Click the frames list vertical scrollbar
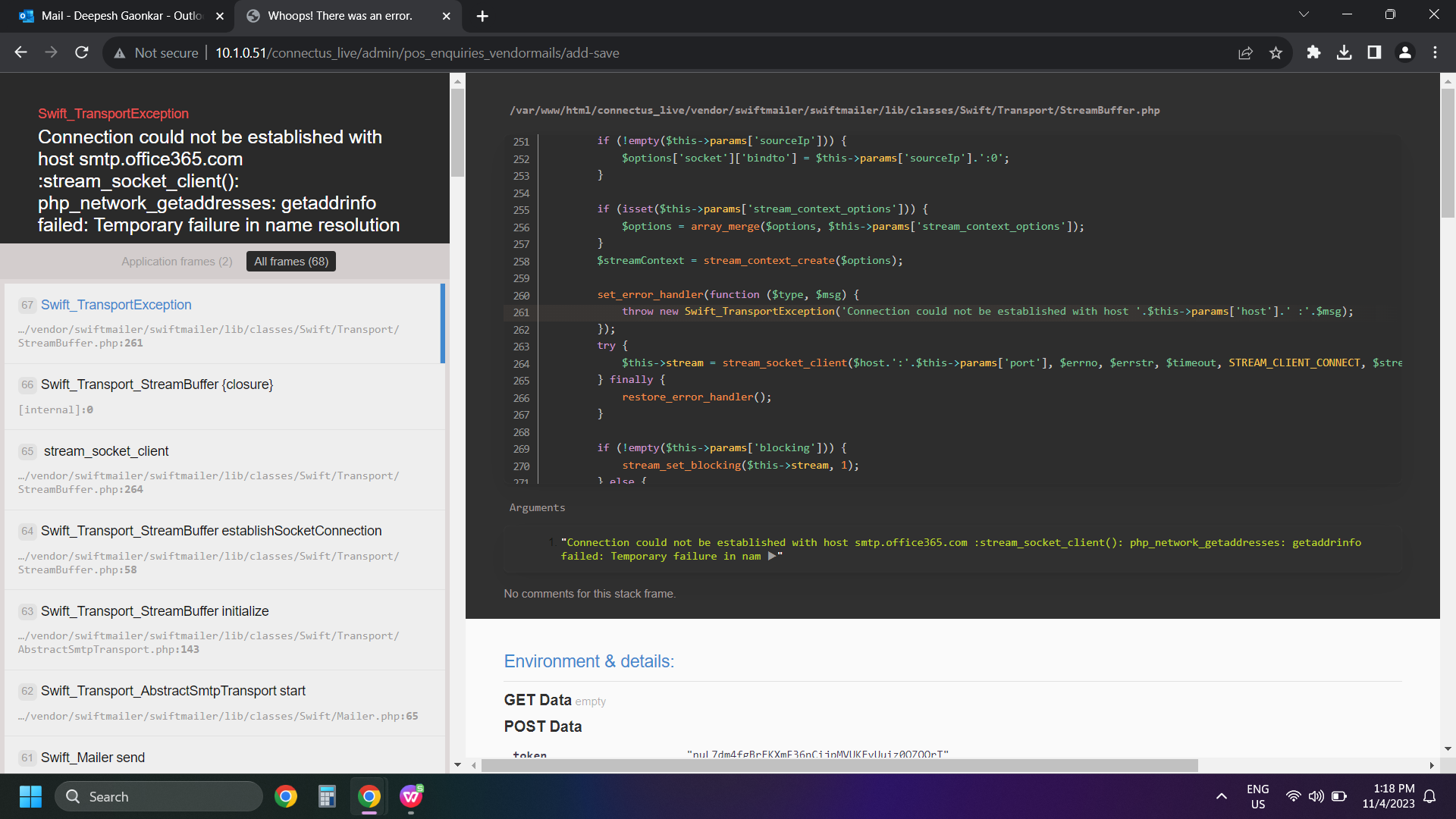 457,133
